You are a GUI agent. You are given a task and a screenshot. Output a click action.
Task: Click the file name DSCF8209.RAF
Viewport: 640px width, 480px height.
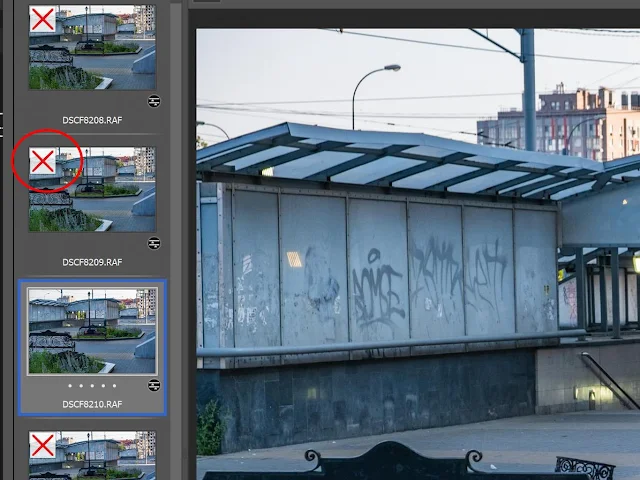92,262
